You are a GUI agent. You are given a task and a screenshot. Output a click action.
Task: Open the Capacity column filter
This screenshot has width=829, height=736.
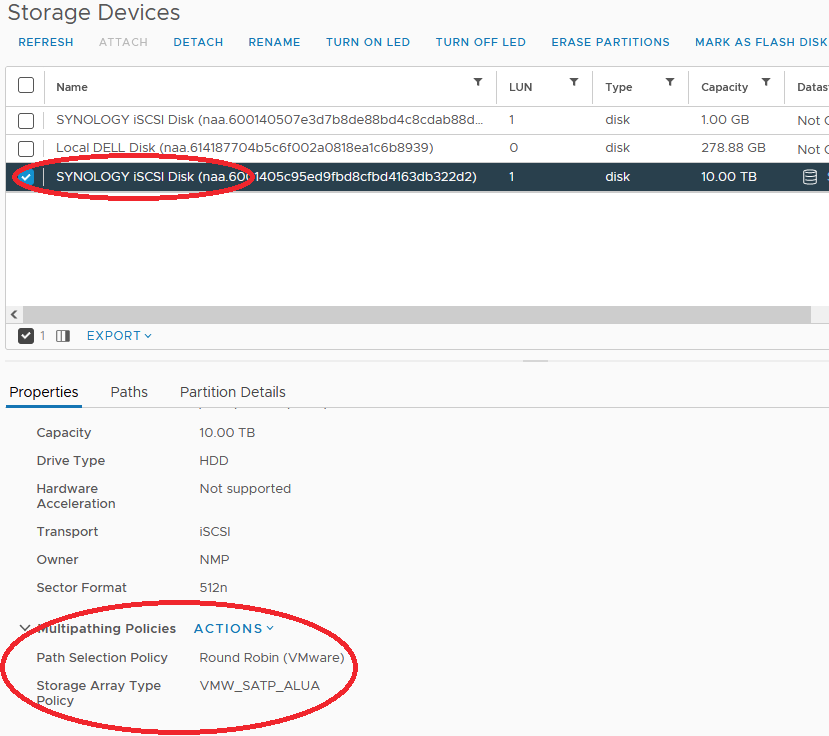pos(766,83)
